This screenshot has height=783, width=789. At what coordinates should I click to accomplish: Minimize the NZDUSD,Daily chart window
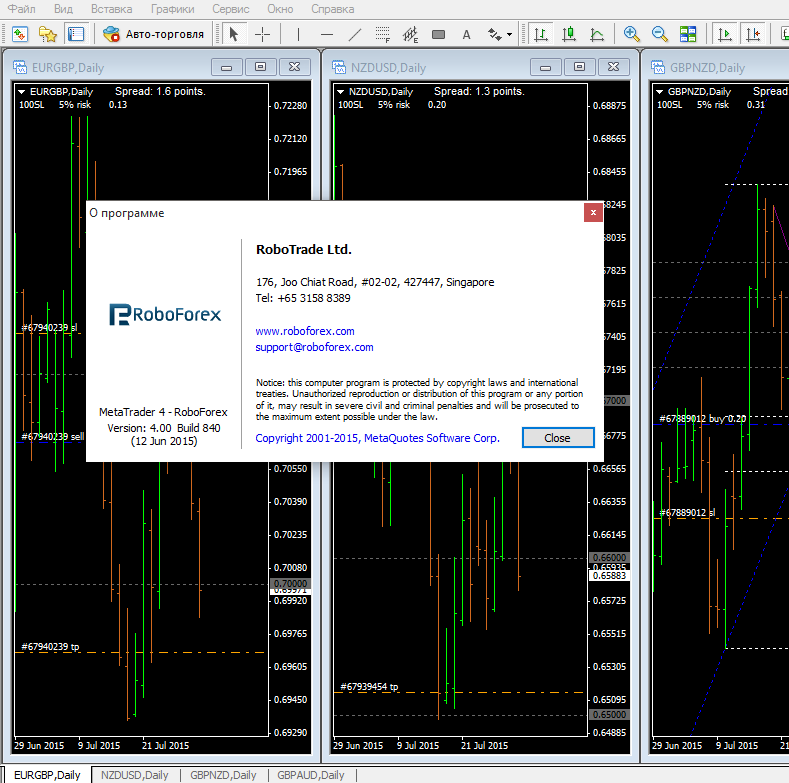[x=546, y=67]
